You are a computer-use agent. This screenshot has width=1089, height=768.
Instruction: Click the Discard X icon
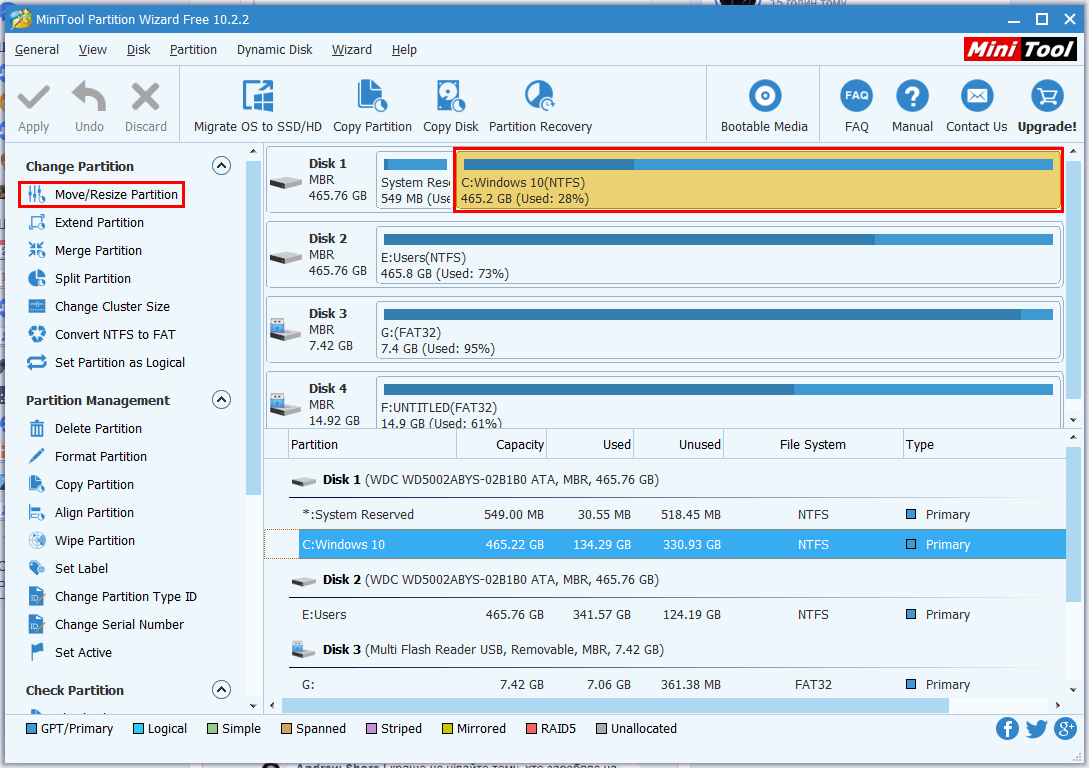(145, 97)
